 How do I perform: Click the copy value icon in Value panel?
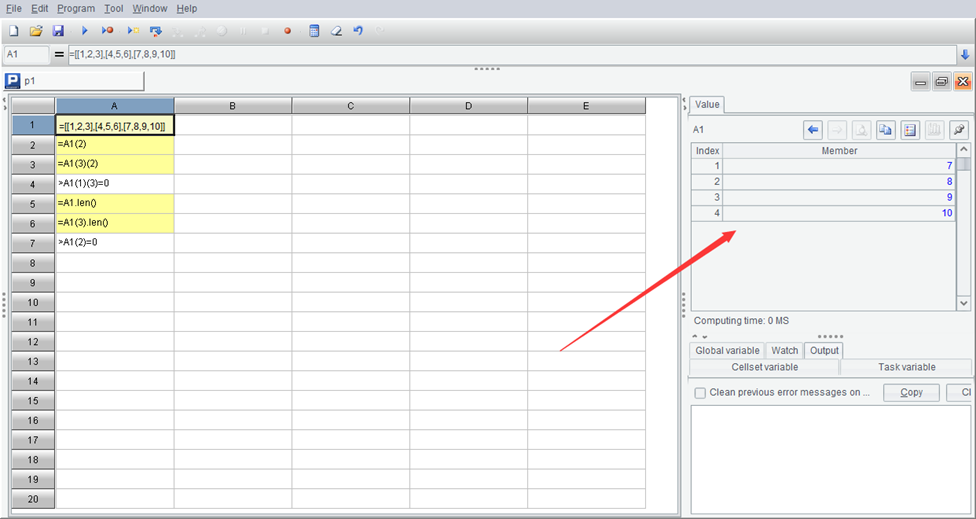pos(886,130)
